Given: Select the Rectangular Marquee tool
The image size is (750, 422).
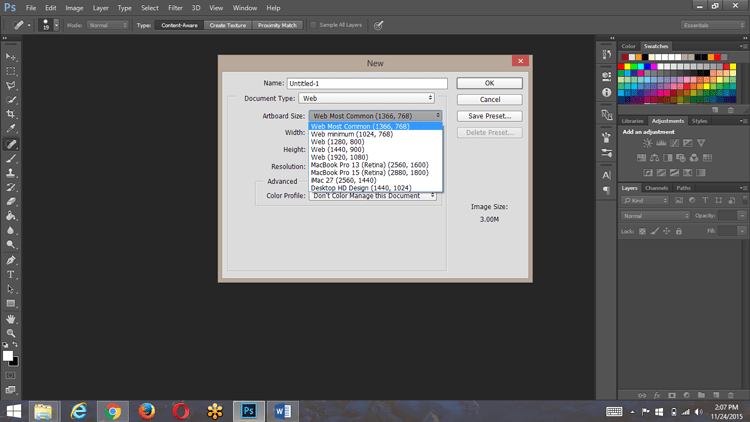Looking at the screenshot, I should [x=11, y=71].
